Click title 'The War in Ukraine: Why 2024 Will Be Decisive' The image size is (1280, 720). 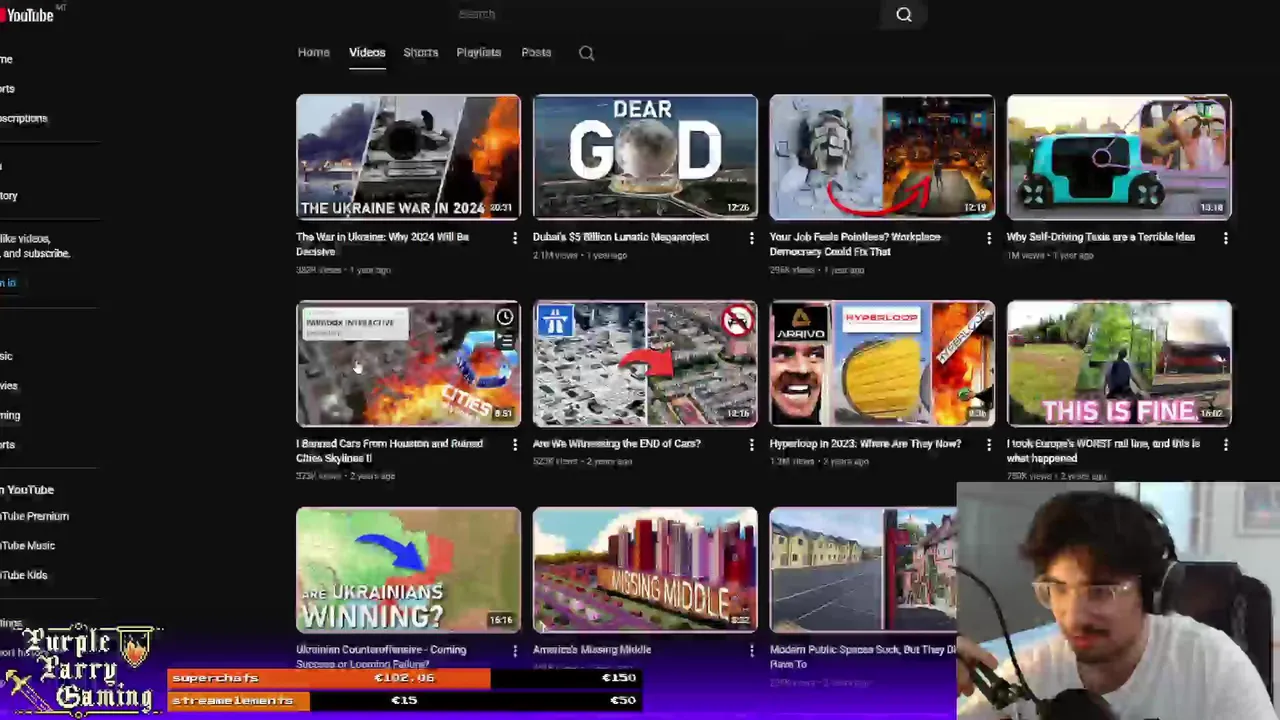pos(382,244)
